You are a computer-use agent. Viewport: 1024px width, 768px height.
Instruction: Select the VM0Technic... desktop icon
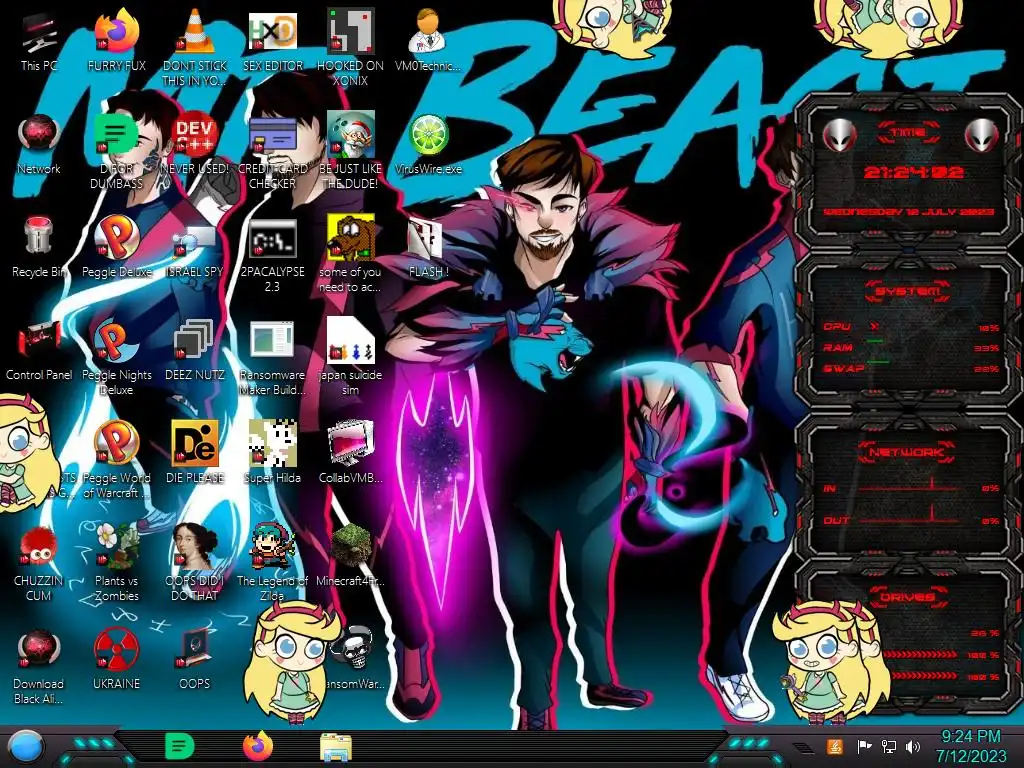click(428, 39)
